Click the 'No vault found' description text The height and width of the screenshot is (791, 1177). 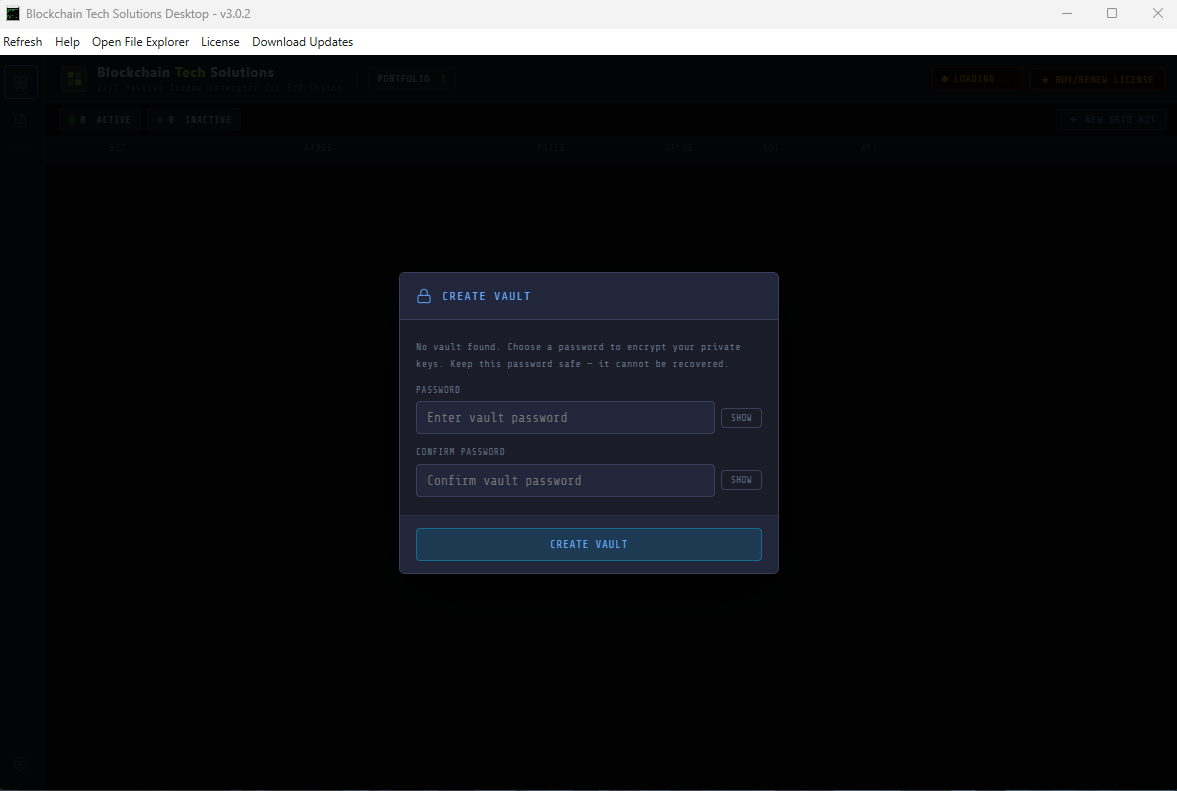coord(578,355)
